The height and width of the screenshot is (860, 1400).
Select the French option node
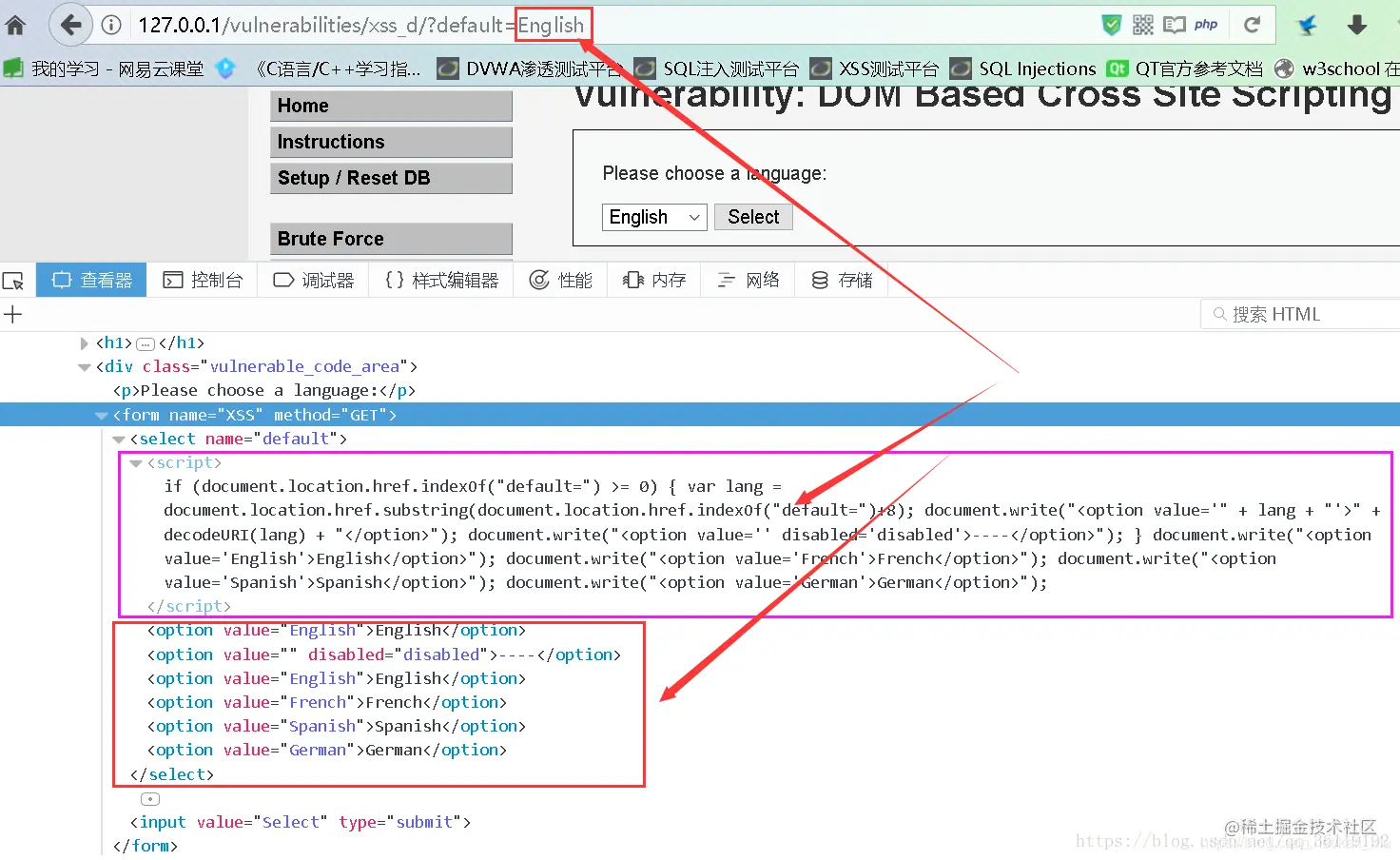coord(326,702)
